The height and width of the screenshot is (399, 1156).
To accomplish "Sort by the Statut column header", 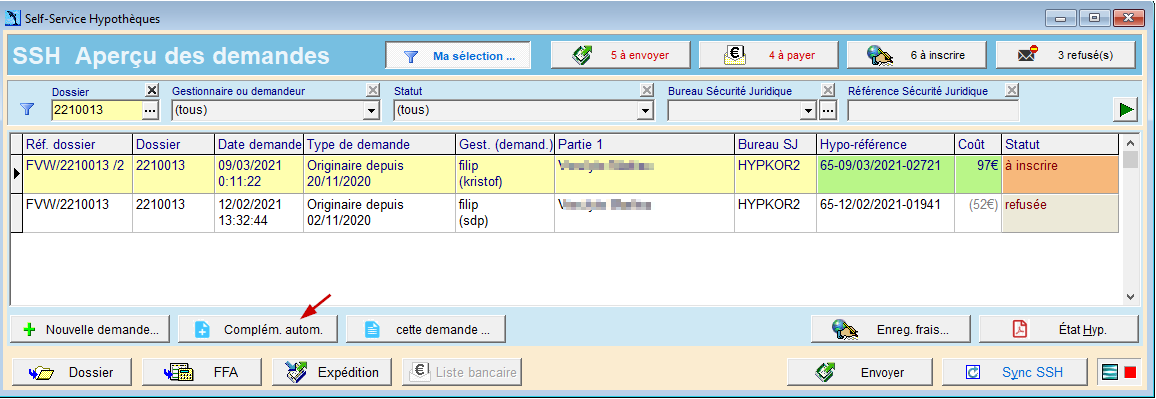I will (x=1059, y=145).
